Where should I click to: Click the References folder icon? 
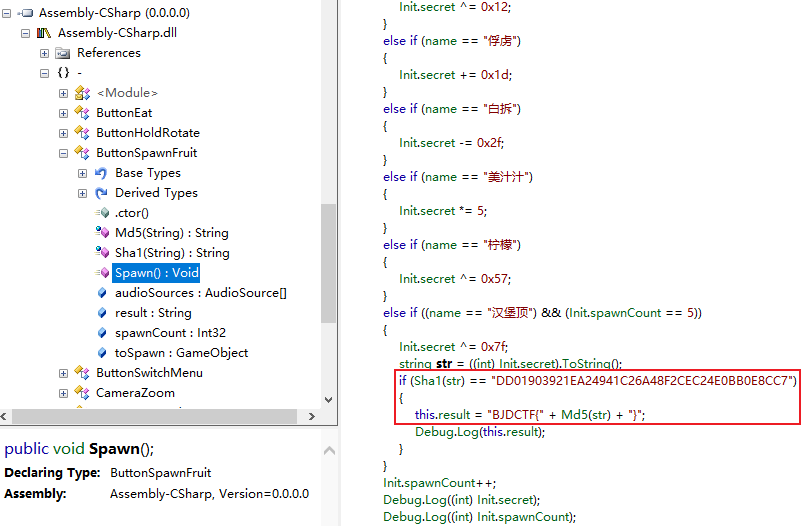(x=63, y=53)
